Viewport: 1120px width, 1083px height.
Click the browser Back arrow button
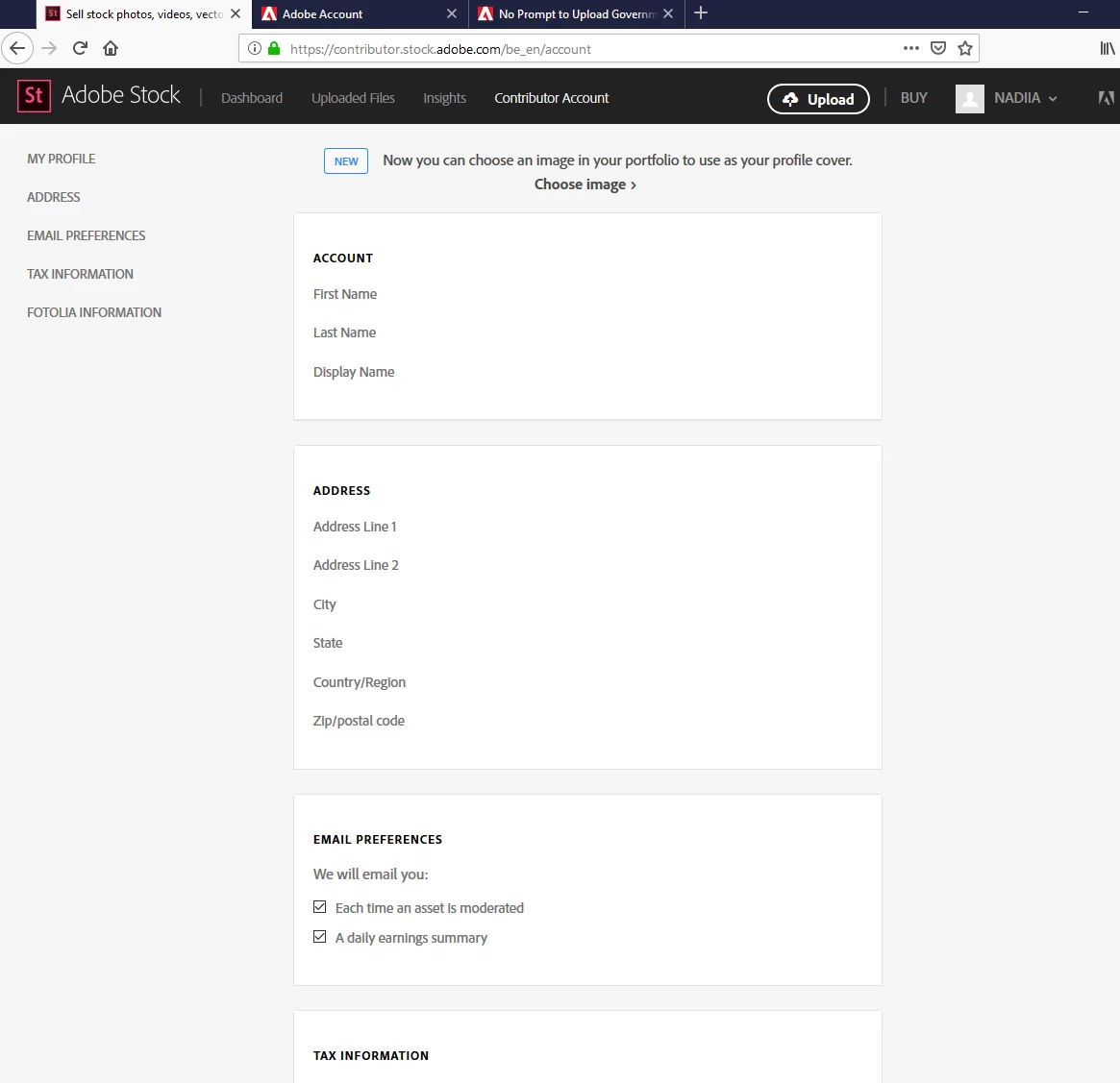(x=17, y=49)
